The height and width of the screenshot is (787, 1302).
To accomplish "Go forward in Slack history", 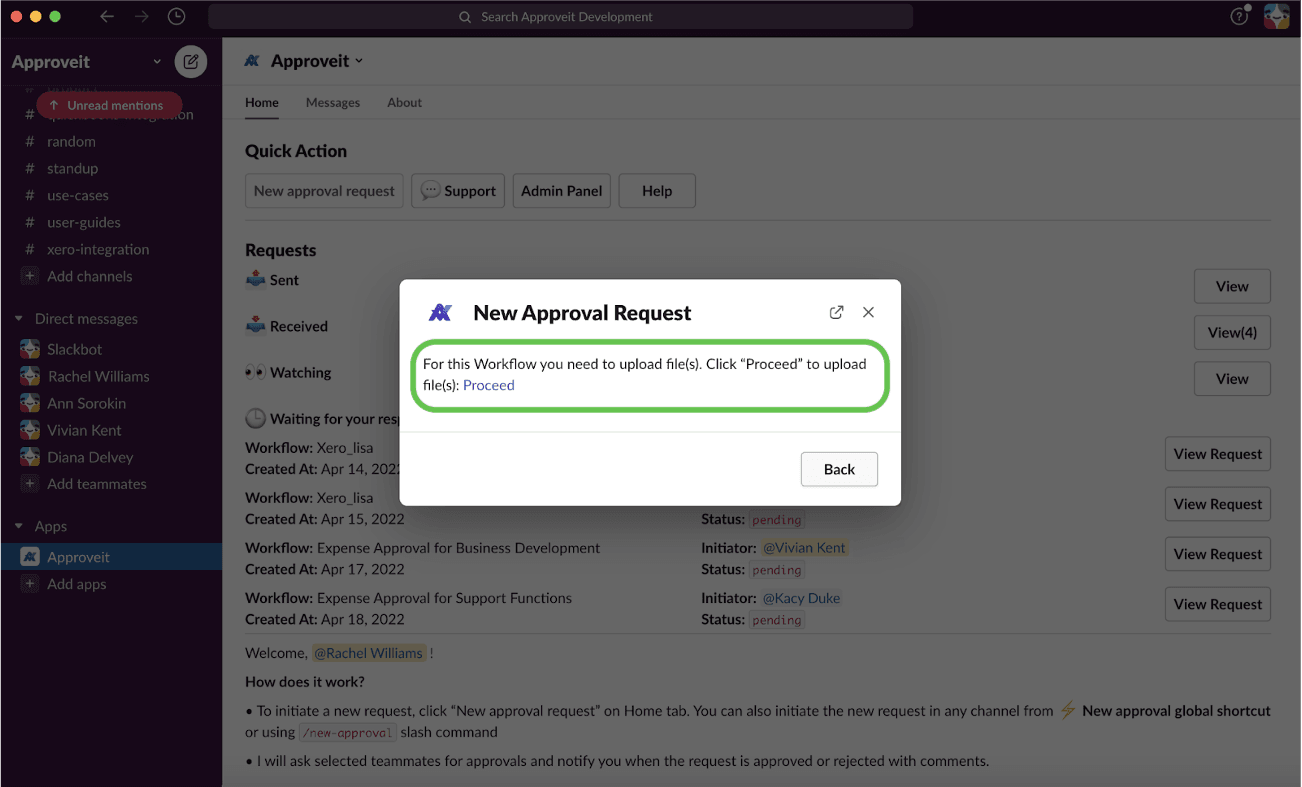I will pos(142,17).
